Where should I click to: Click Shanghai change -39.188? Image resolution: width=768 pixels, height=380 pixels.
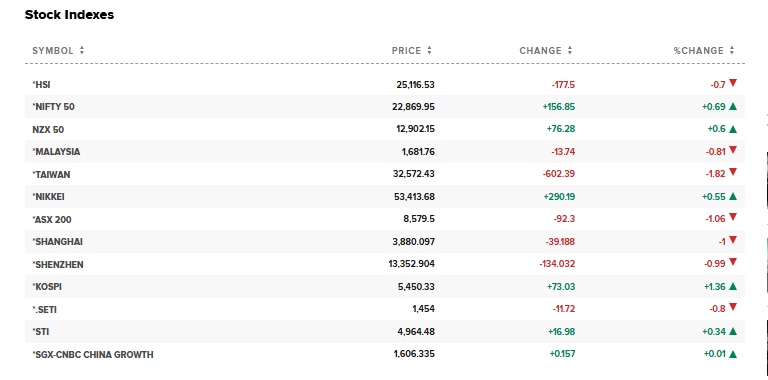click(x=560, y=242)
